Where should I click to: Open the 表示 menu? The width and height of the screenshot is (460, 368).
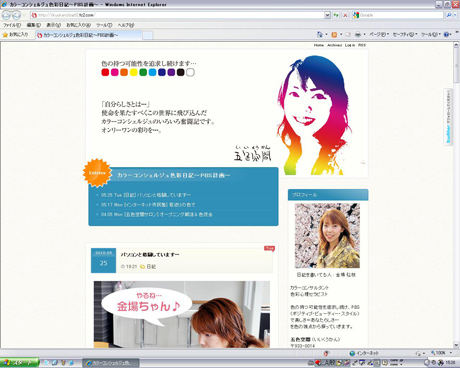click(53, 25)
